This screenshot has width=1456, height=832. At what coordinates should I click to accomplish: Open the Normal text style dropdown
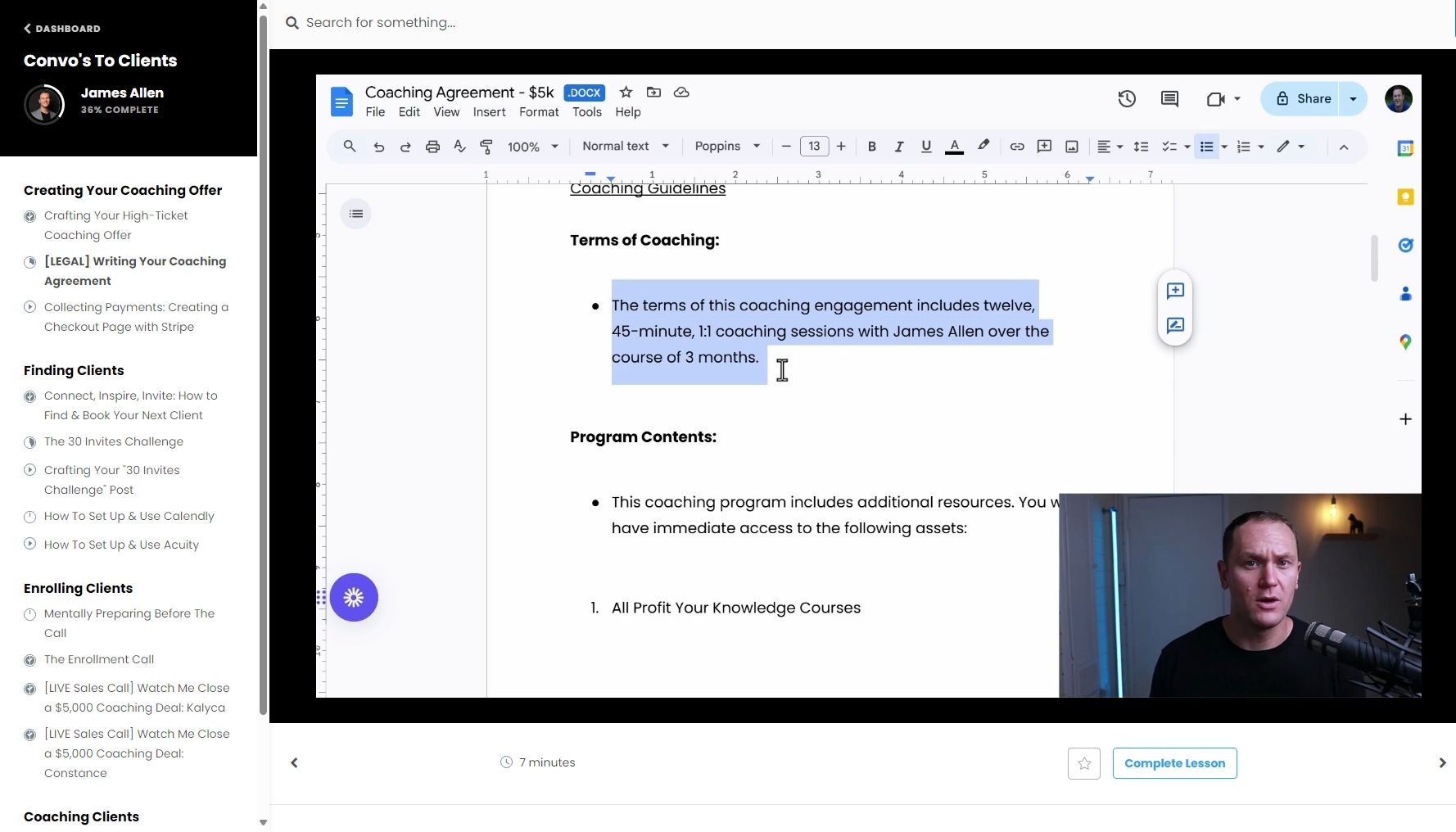[x=626, y=147]
